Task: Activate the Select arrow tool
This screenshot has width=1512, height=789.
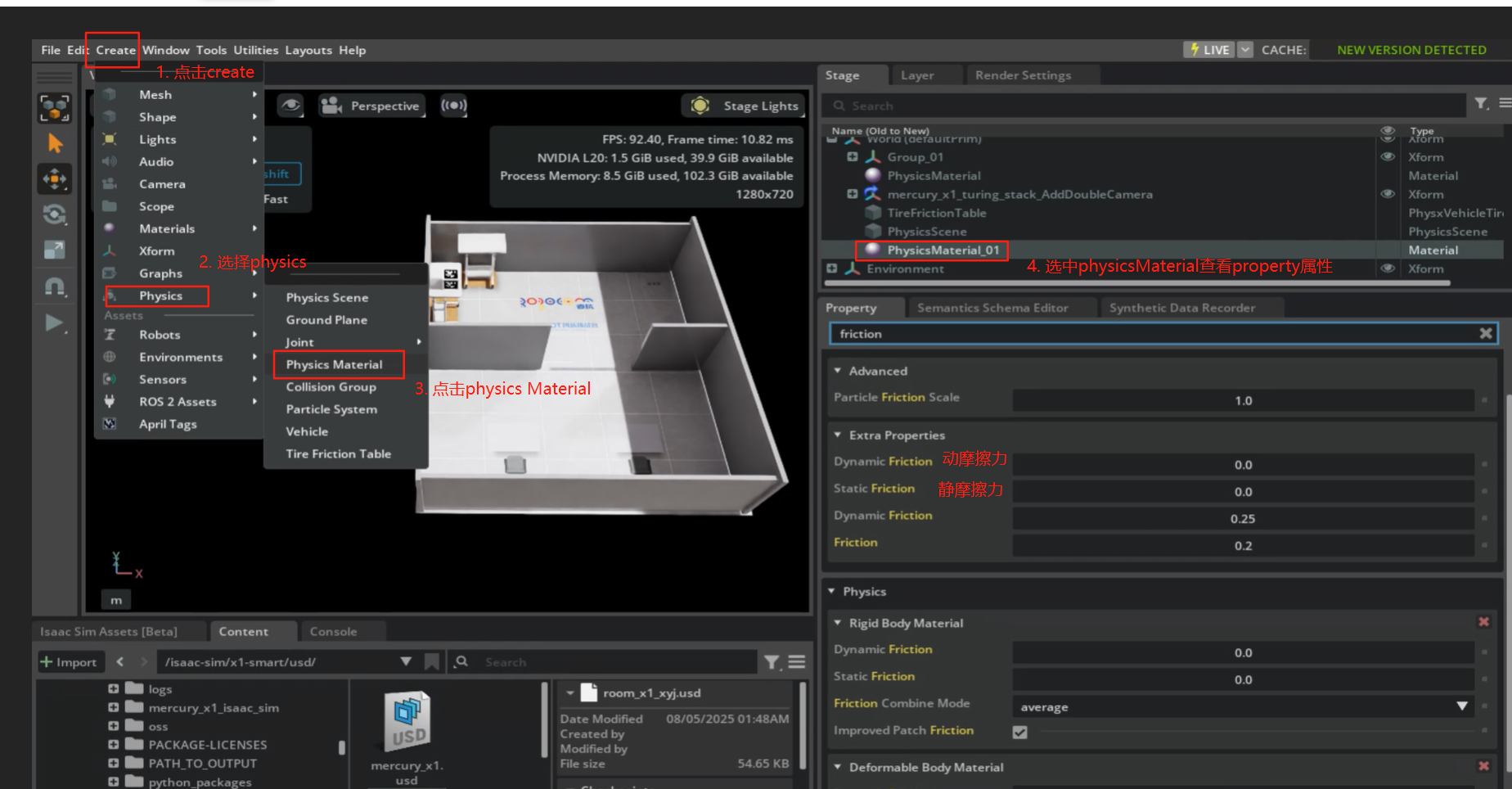Action: 55,144
